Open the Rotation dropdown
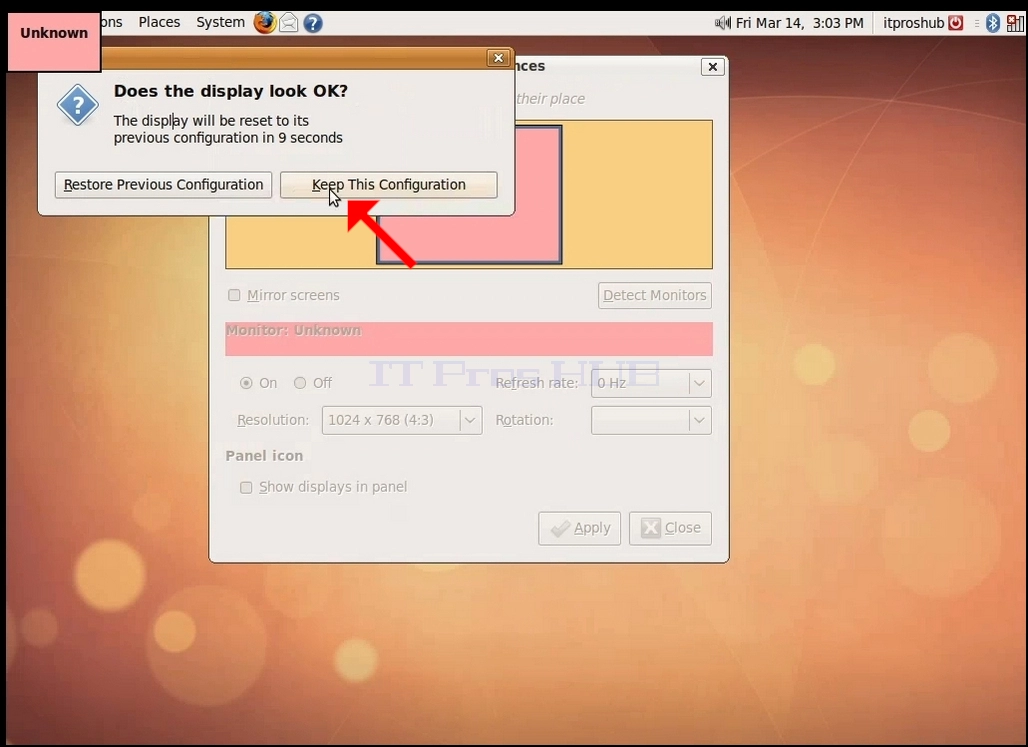The image size is (1028, 747). click(x=651, y=420)
